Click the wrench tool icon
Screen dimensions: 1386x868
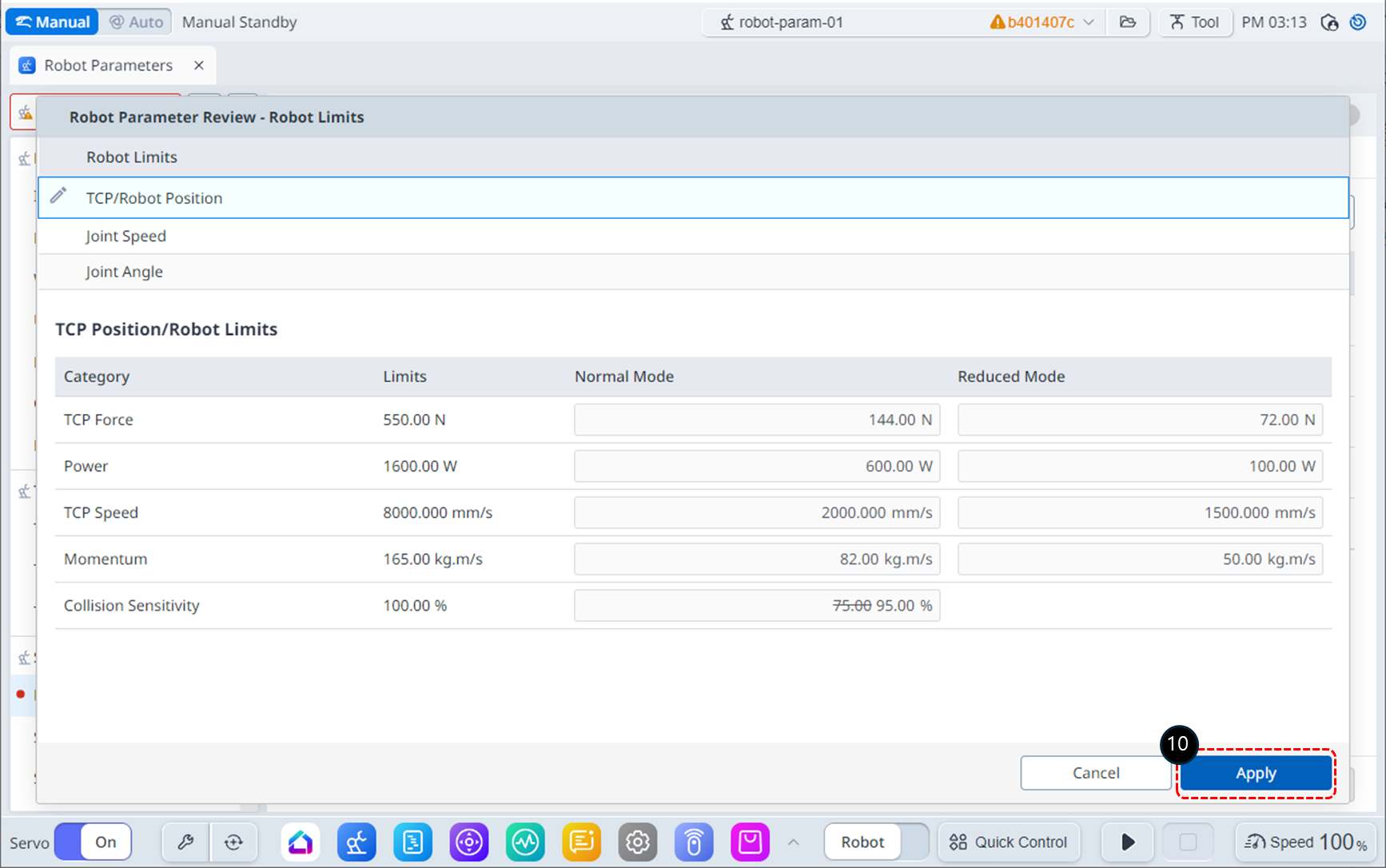click(x=185, y=842)
